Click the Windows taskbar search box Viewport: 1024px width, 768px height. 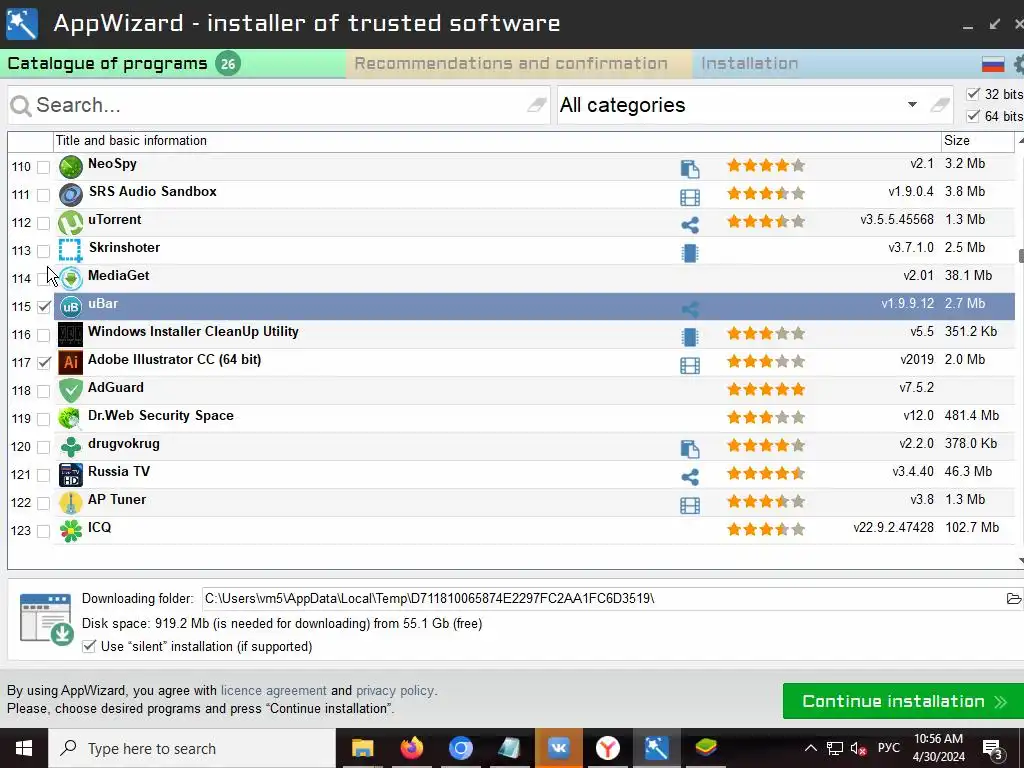point(192,748)
